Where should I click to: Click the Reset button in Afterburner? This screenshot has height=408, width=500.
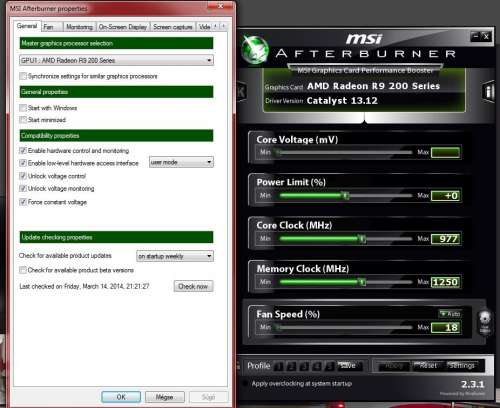[428, 366]
